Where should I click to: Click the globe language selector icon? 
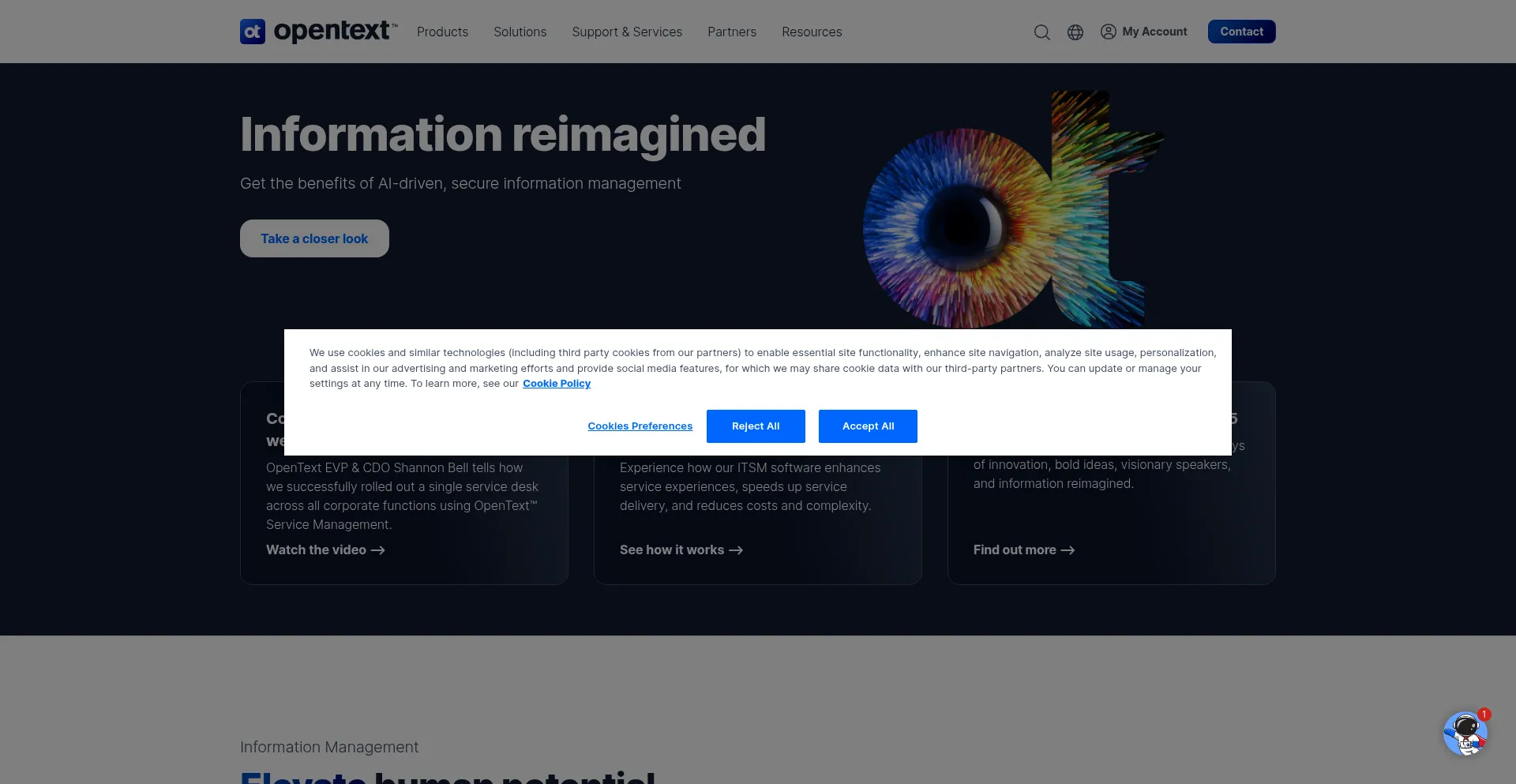pos(1075,32)
